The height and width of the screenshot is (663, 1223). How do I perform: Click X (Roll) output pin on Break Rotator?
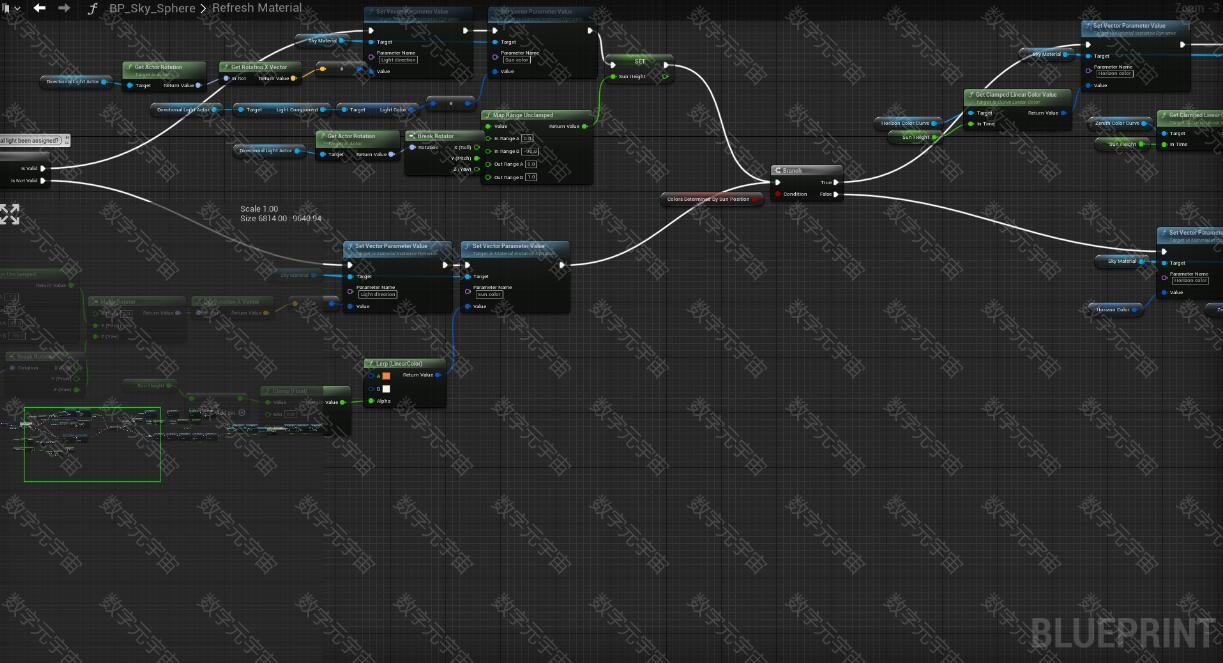476,147
